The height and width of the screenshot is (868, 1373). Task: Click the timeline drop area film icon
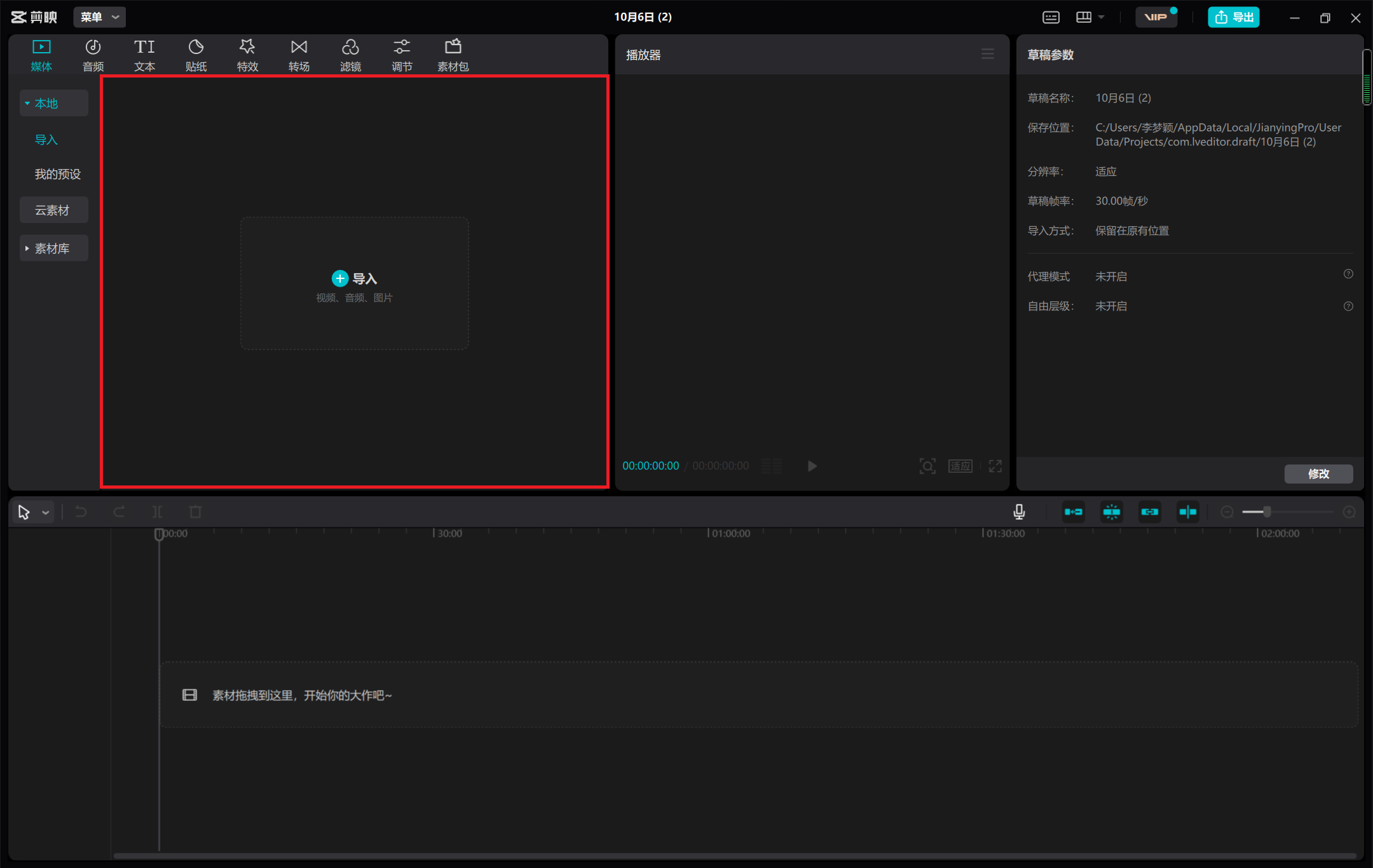pyautogui.click(x=189, y=695)
